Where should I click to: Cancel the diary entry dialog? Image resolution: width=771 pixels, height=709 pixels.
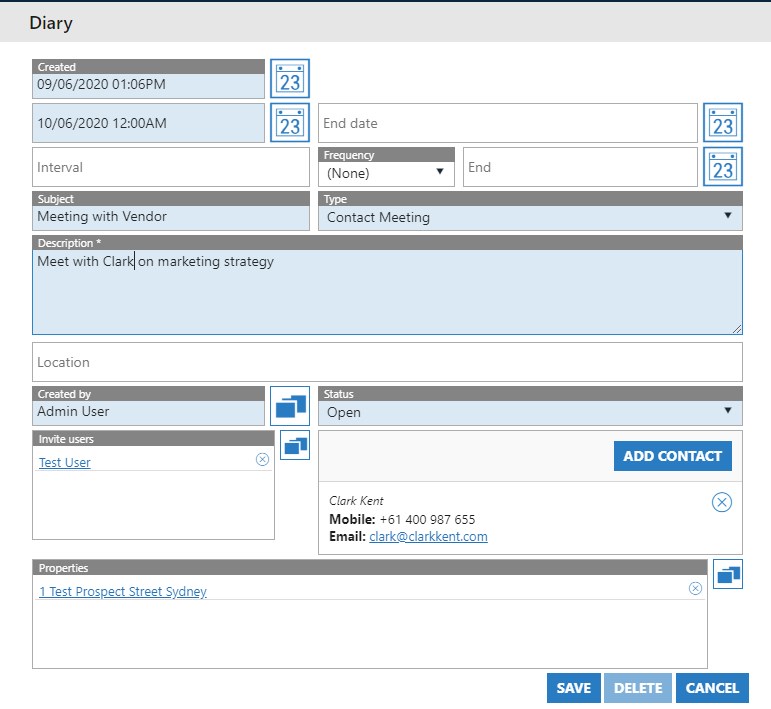(712, 688)
